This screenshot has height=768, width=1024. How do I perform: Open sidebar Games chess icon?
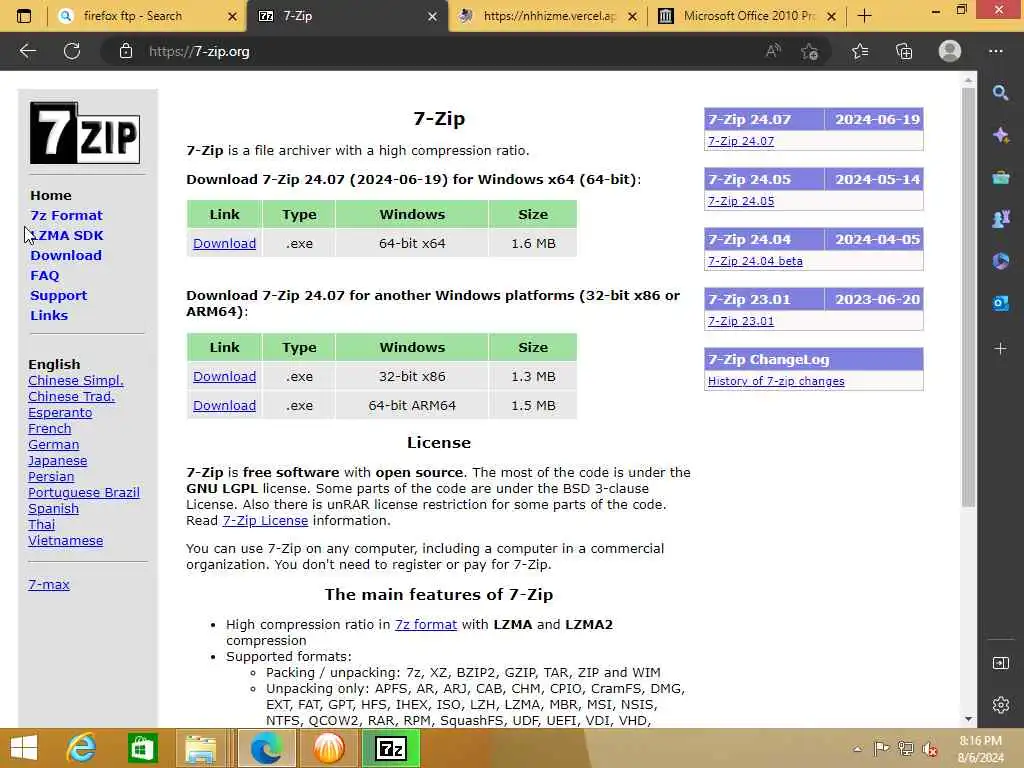point(1000,219)
